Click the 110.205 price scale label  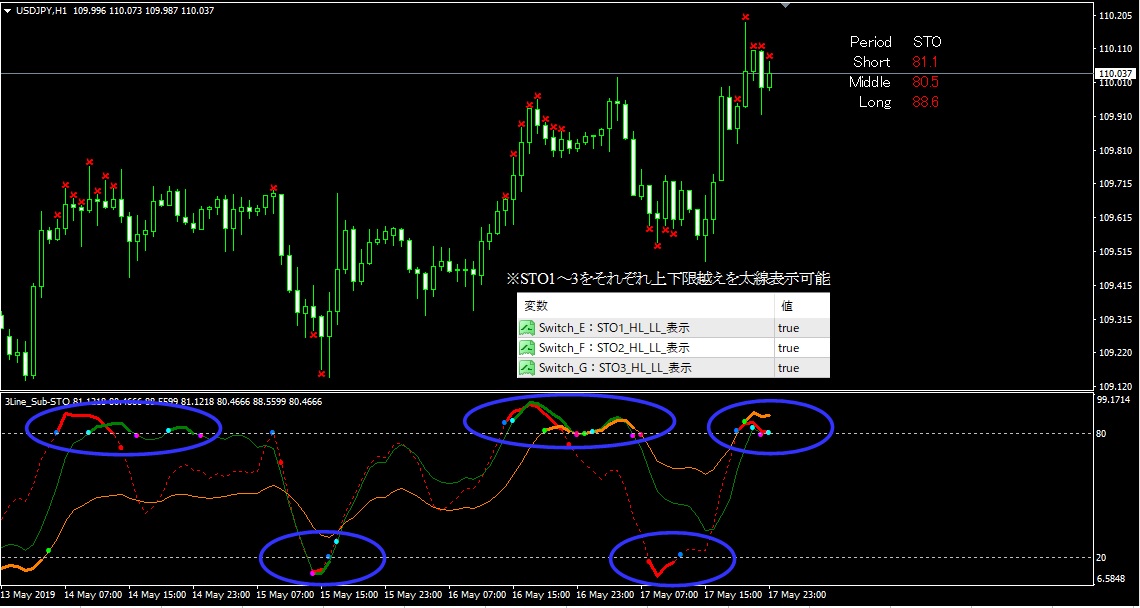(1117, 15)
